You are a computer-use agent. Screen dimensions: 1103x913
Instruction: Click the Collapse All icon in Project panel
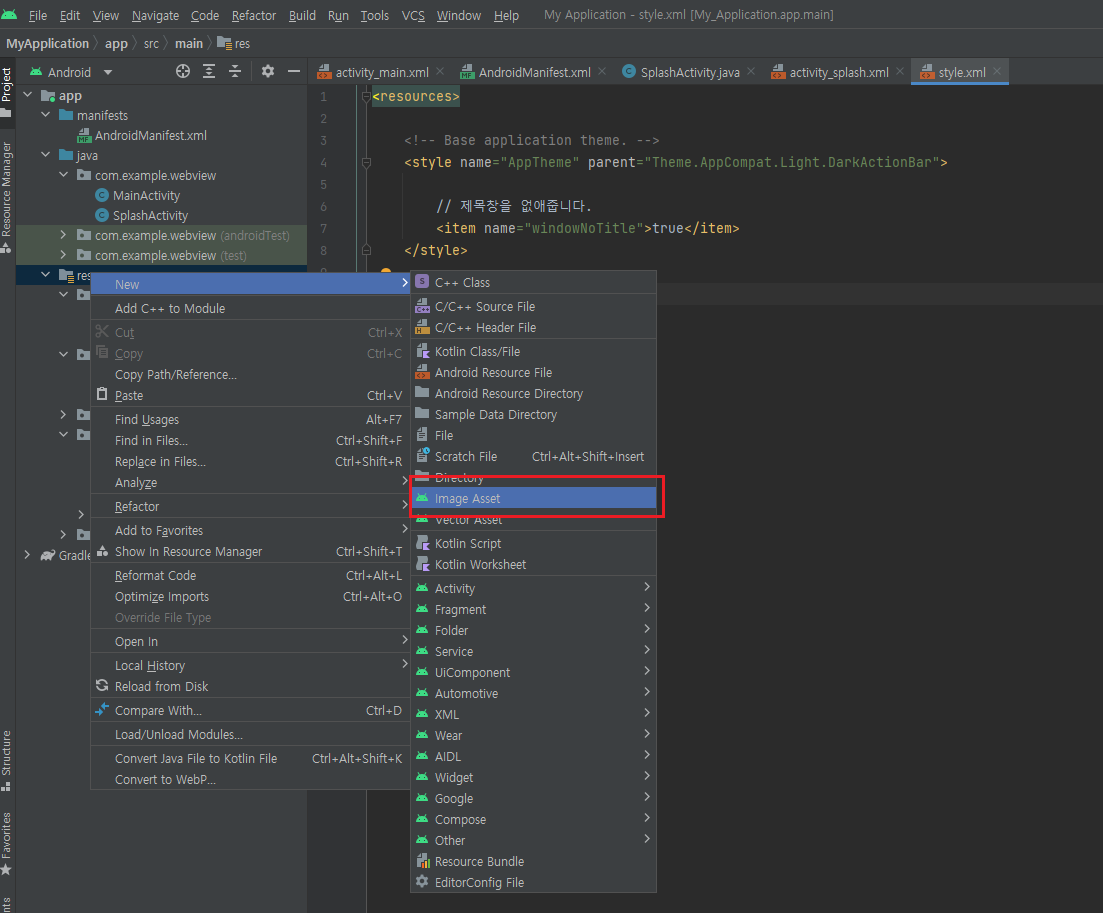[235, 72]
